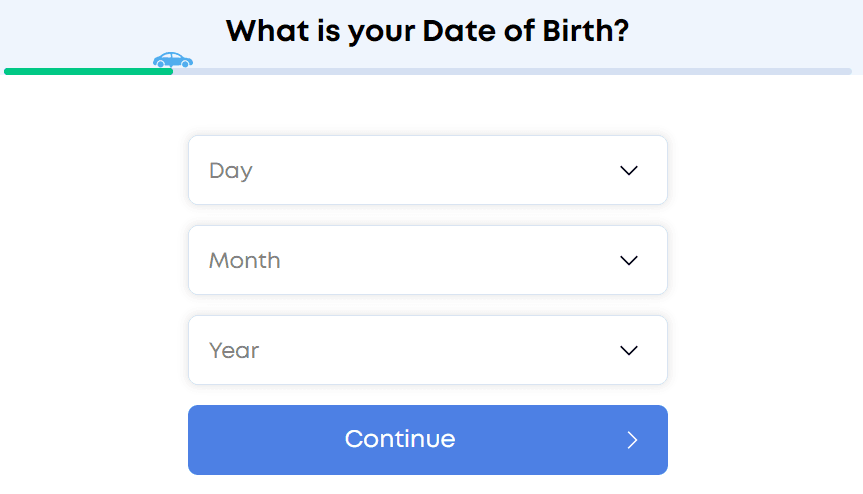Click the far right end of progress track
863x494 pixels.
848,72
